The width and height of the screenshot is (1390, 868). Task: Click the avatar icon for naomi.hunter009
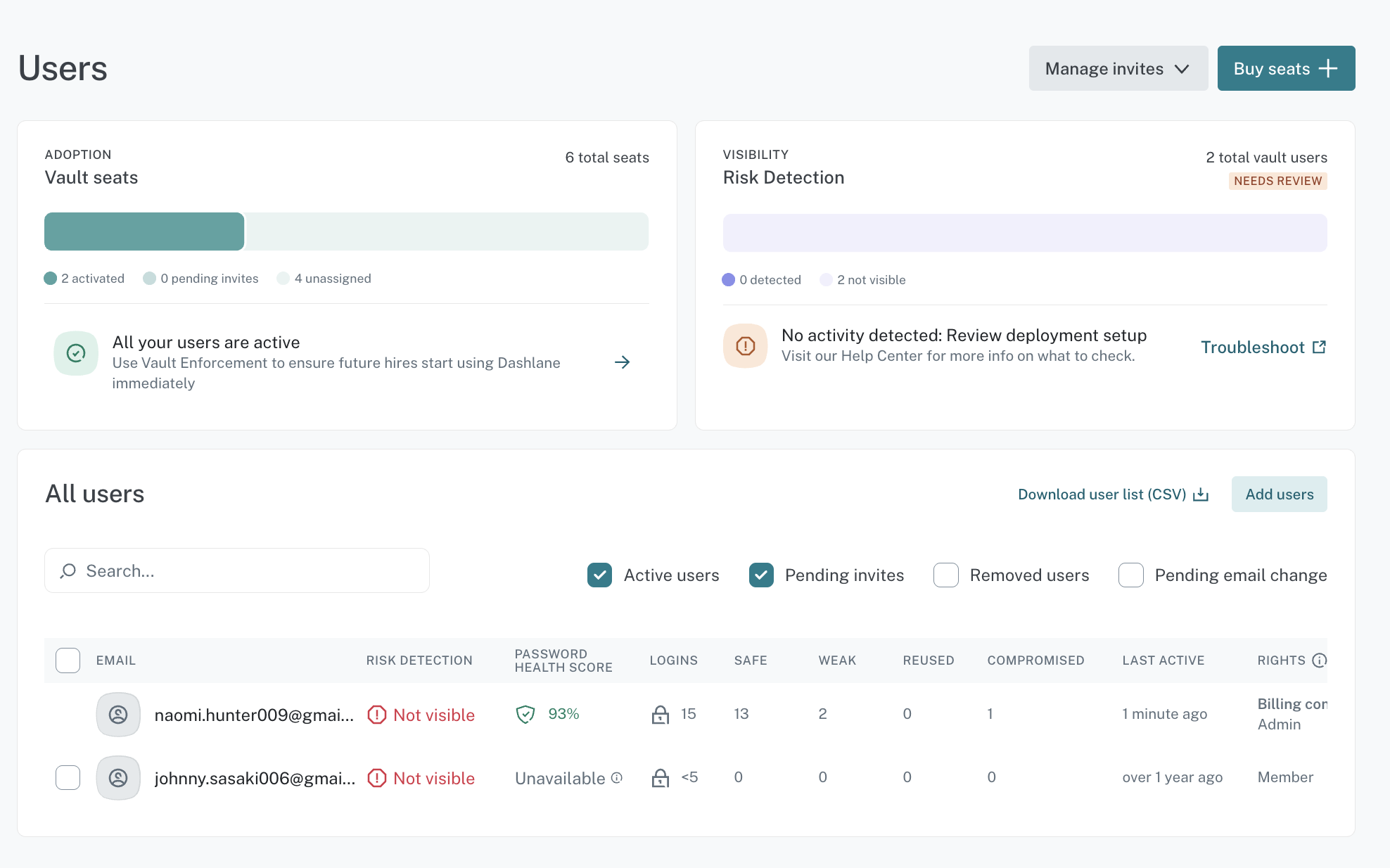[118, 715]
